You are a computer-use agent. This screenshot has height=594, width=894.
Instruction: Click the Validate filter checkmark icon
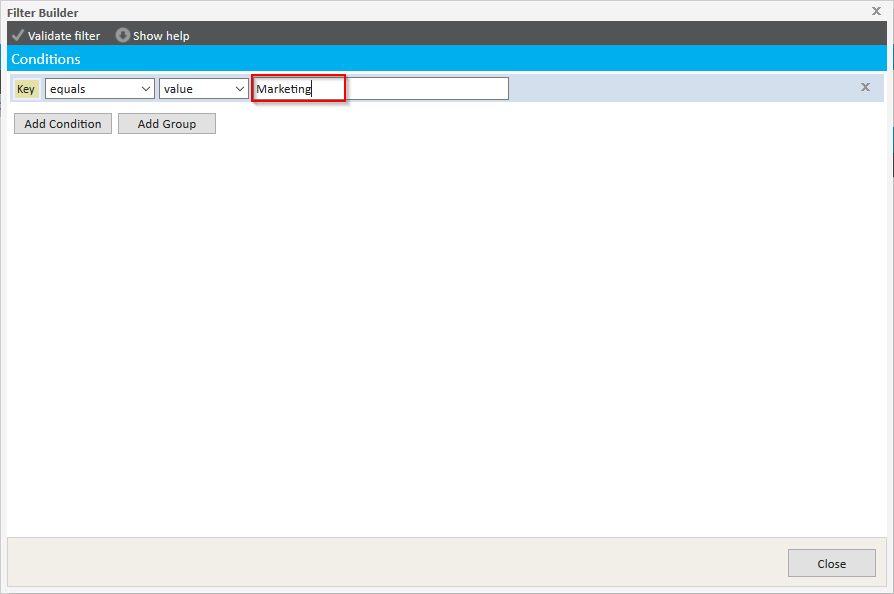[x=17, y=35]
